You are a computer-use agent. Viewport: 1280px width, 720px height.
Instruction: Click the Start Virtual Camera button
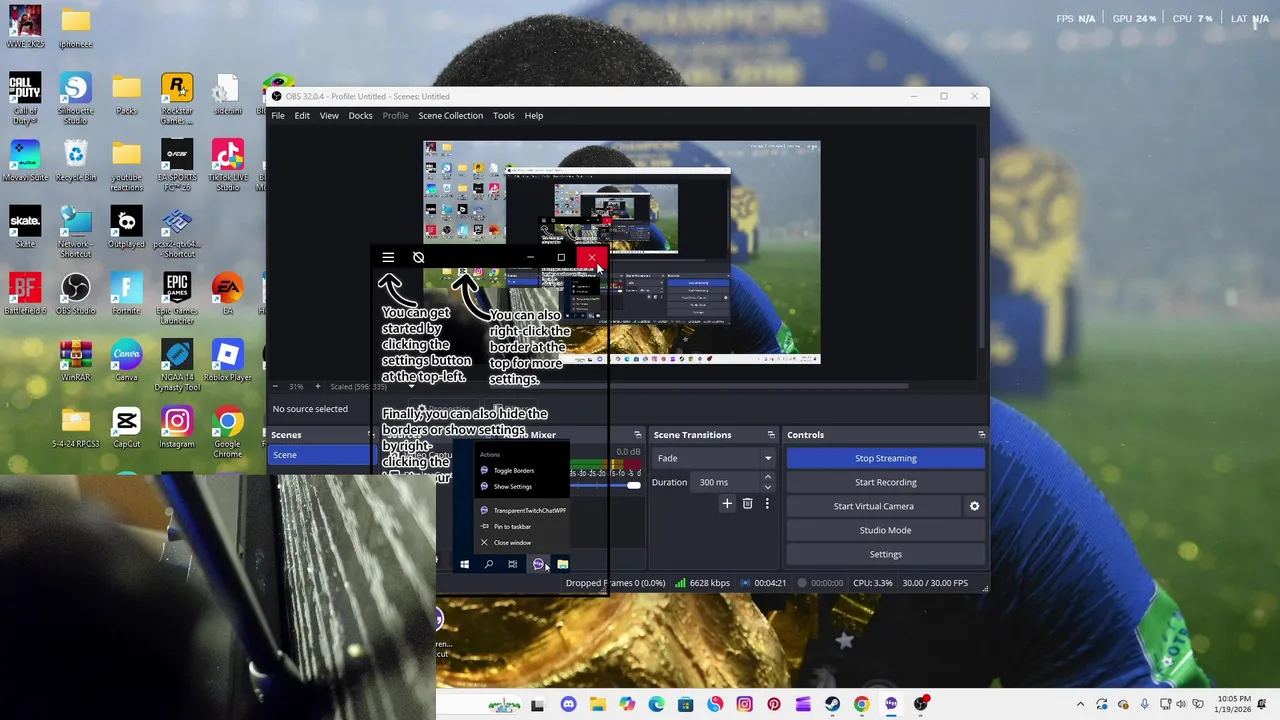873,506
